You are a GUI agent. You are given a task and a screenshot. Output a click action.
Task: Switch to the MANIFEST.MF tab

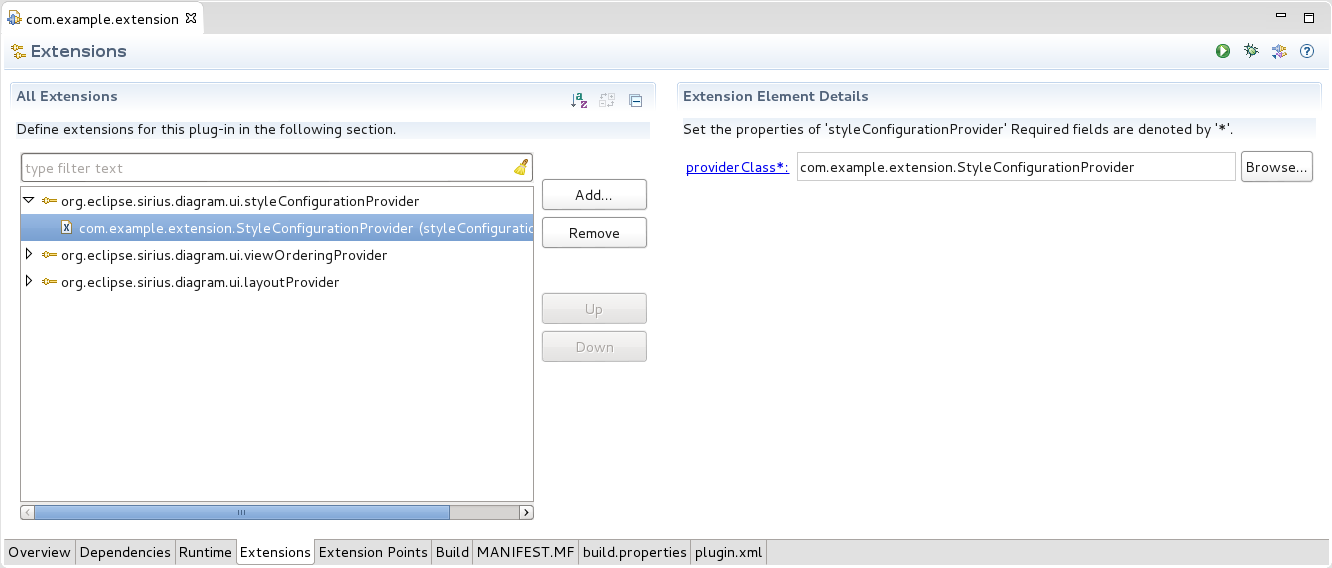tap(526, 552)
